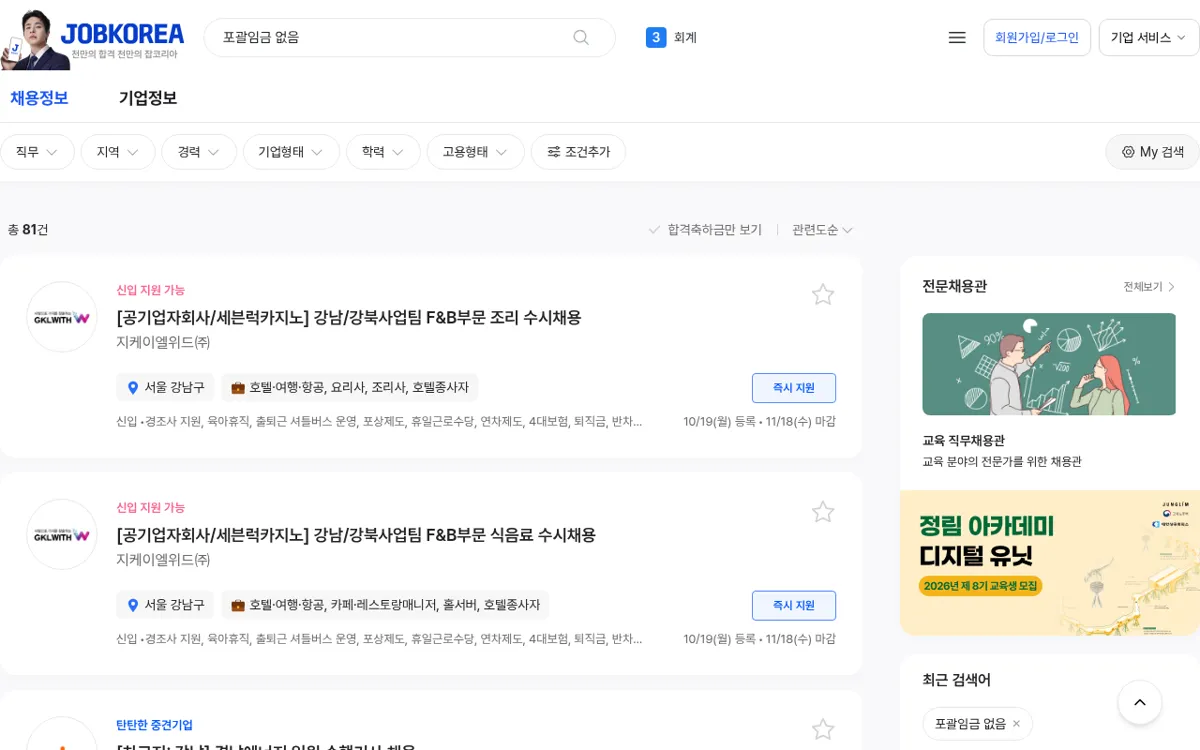
Task: Bookmark the 조리 수시채용 job with star
Action: pyautogui.click(x=823, y=294)
